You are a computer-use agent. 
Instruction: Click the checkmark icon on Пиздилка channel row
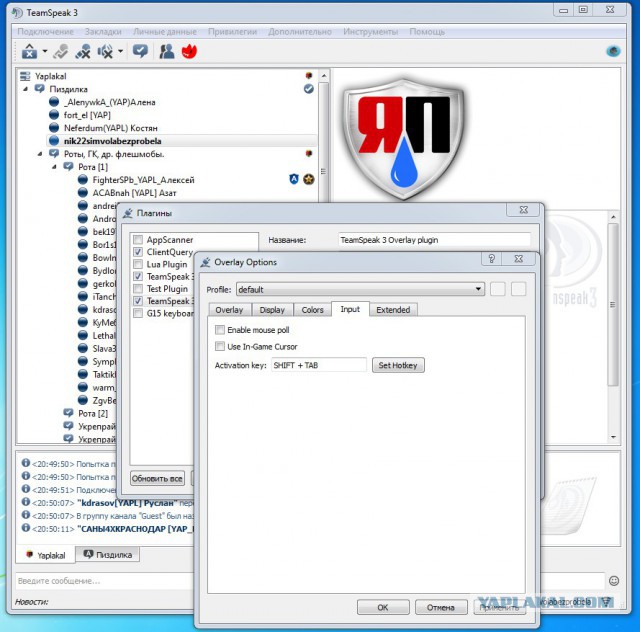309,89
